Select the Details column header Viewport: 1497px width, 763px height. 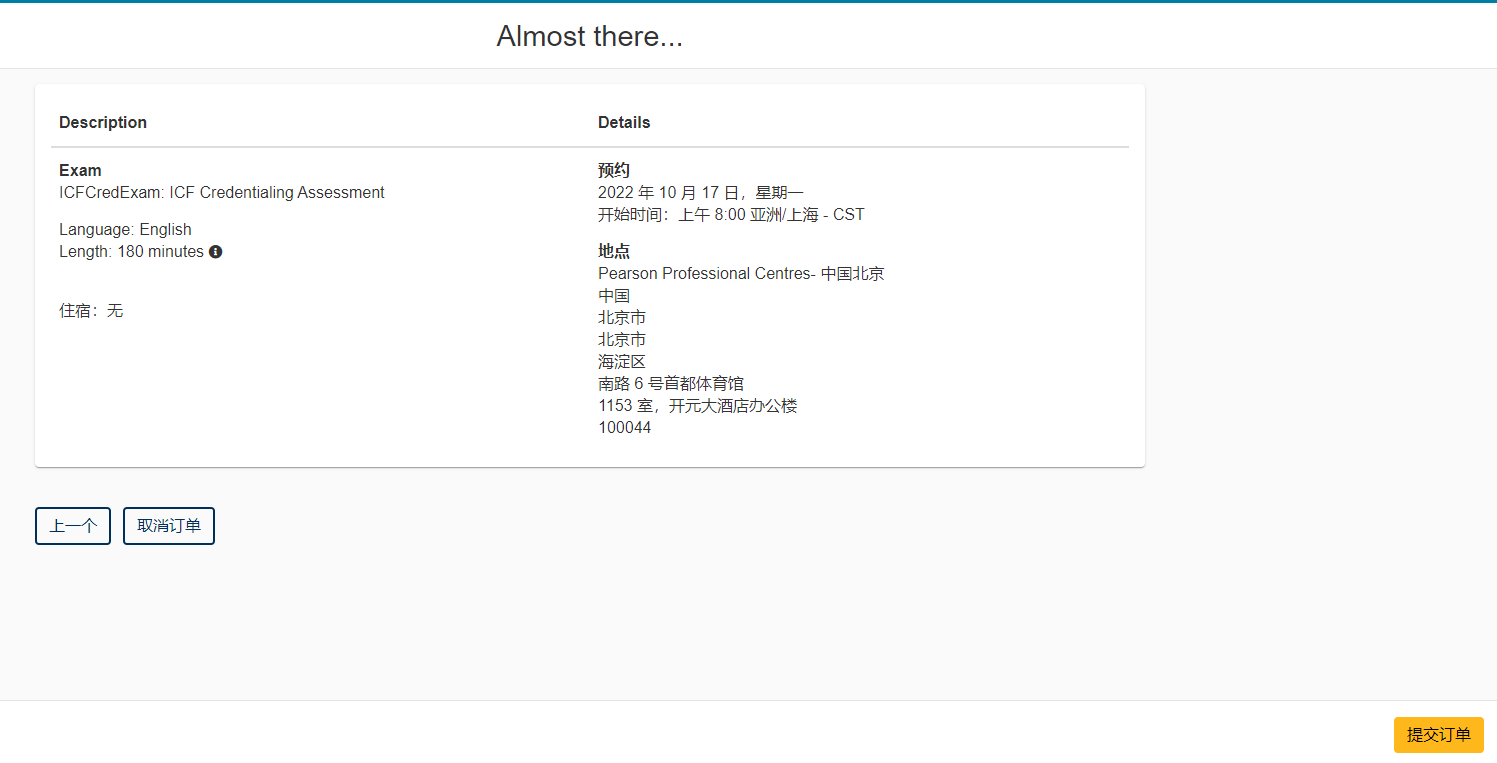(624, 122)
